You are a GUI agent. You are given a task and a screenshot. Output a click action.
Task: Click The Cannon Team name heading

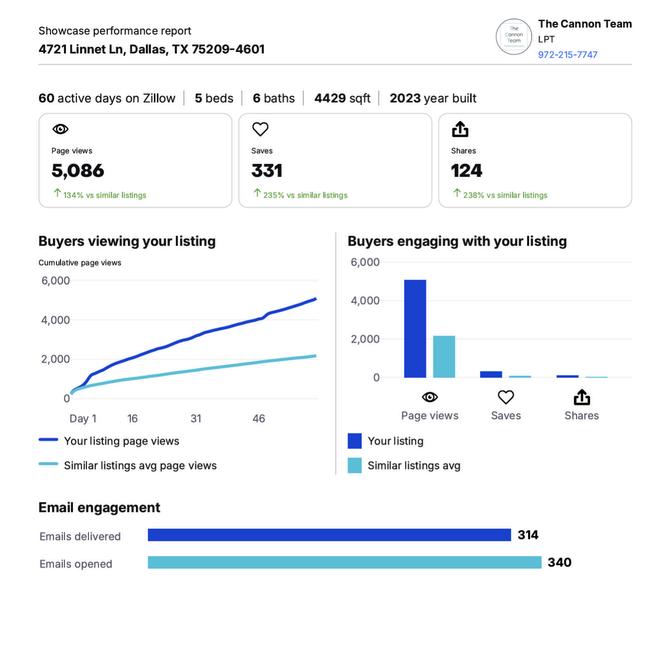[585, 24]
